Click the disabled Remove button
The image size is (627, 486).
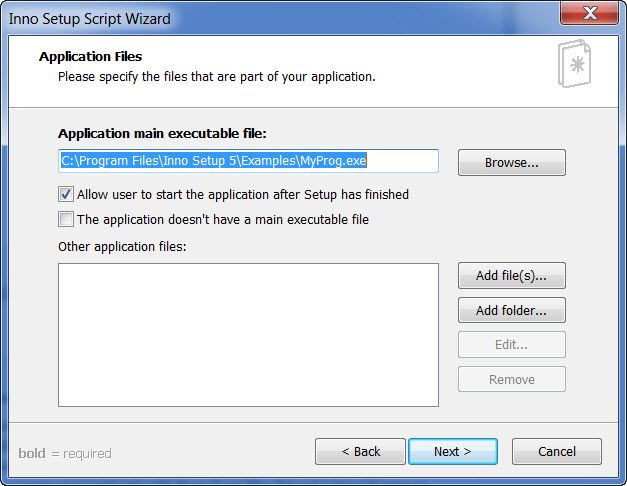coord(511,379)
